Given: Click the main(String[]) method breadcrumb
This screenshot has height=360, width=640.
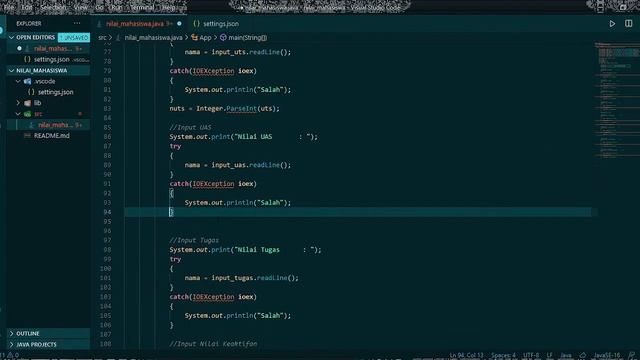Looking at the screenshot, I should click(247, 38).
